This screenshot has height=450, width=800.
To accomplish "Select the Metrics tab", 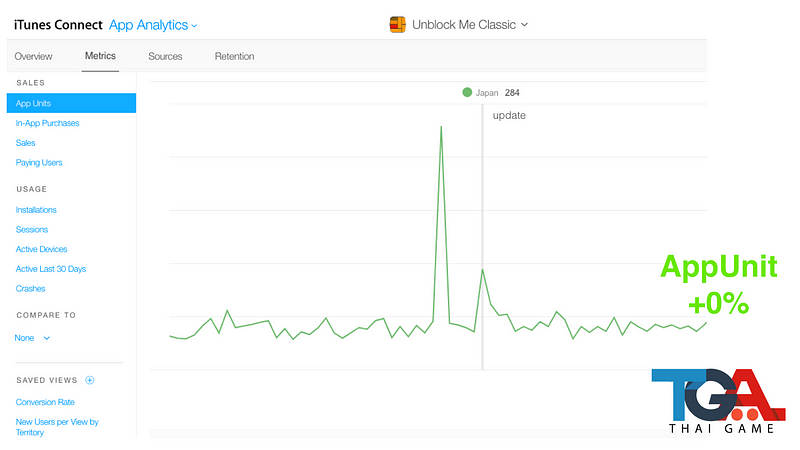I will point(100,56).
